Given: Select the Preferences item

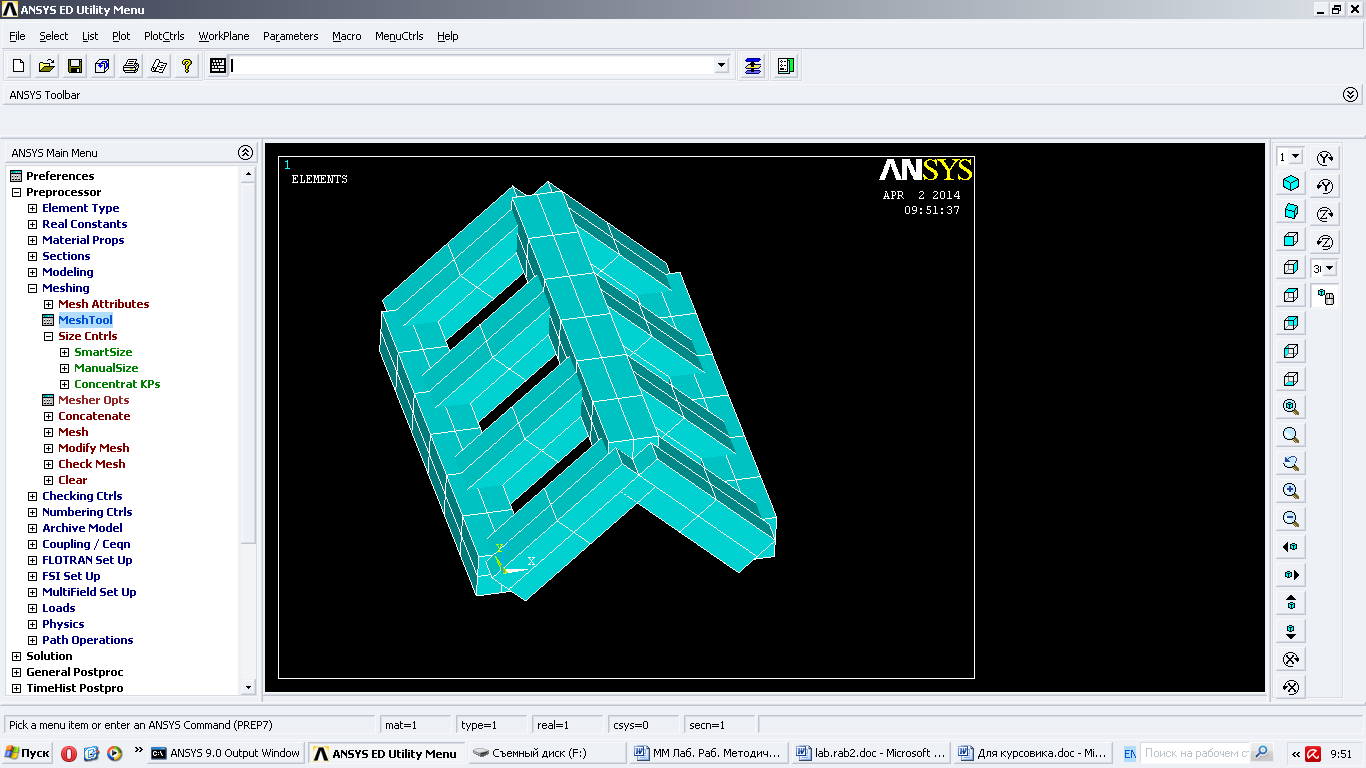Looking at the screenshot, I should (x=60, y=176).
